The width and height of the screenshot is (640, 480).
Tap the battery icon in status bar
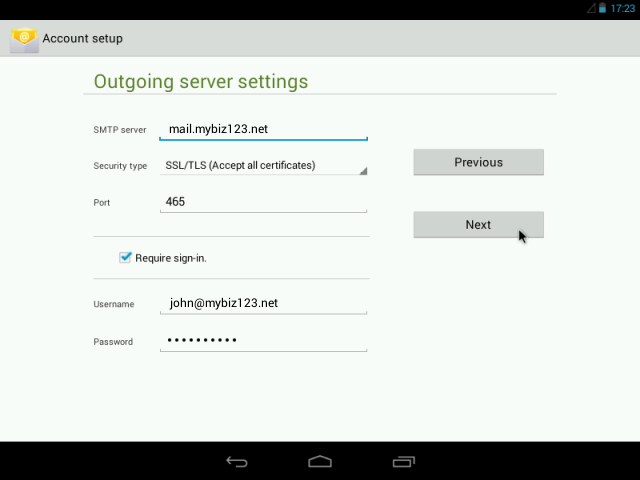(602, 8)
